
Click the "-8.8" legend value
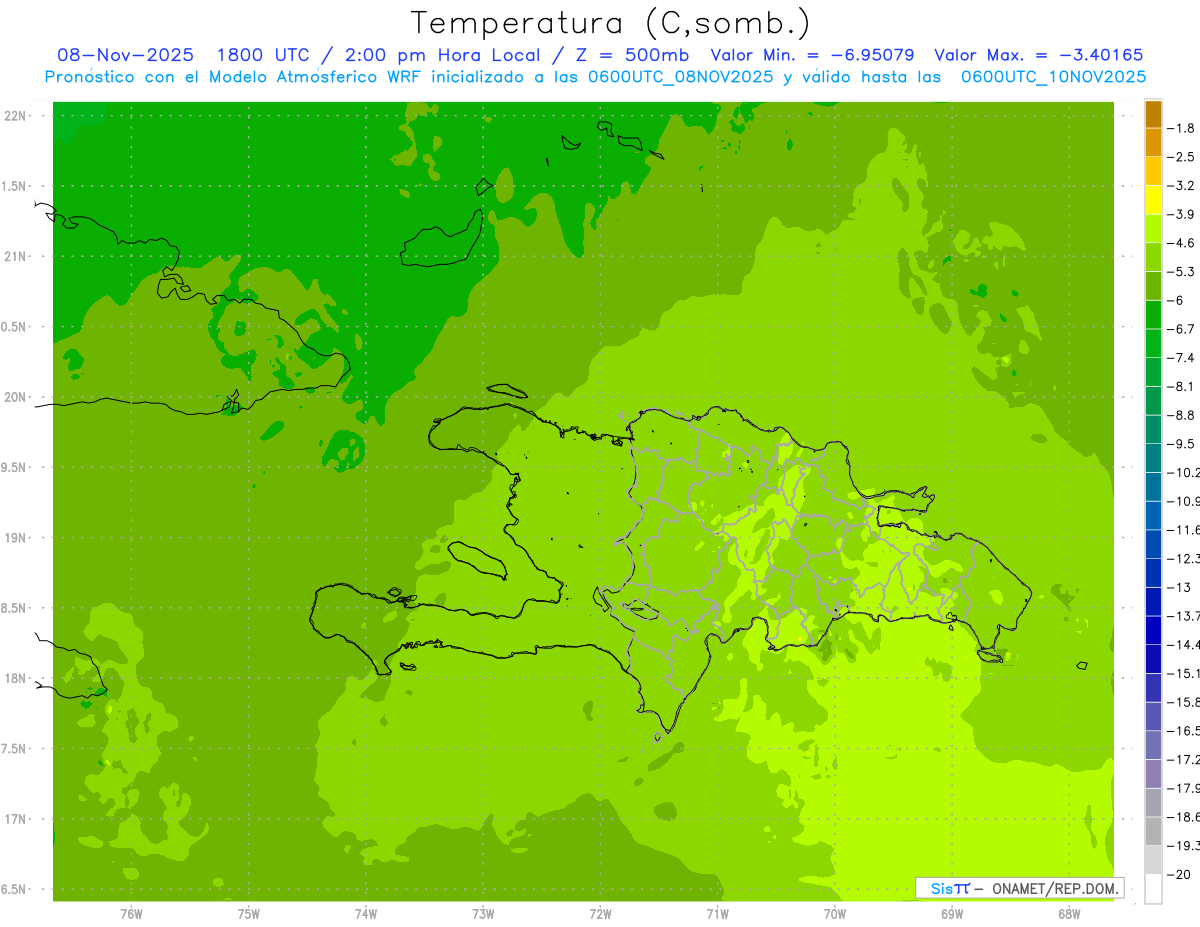point(1183,415)
